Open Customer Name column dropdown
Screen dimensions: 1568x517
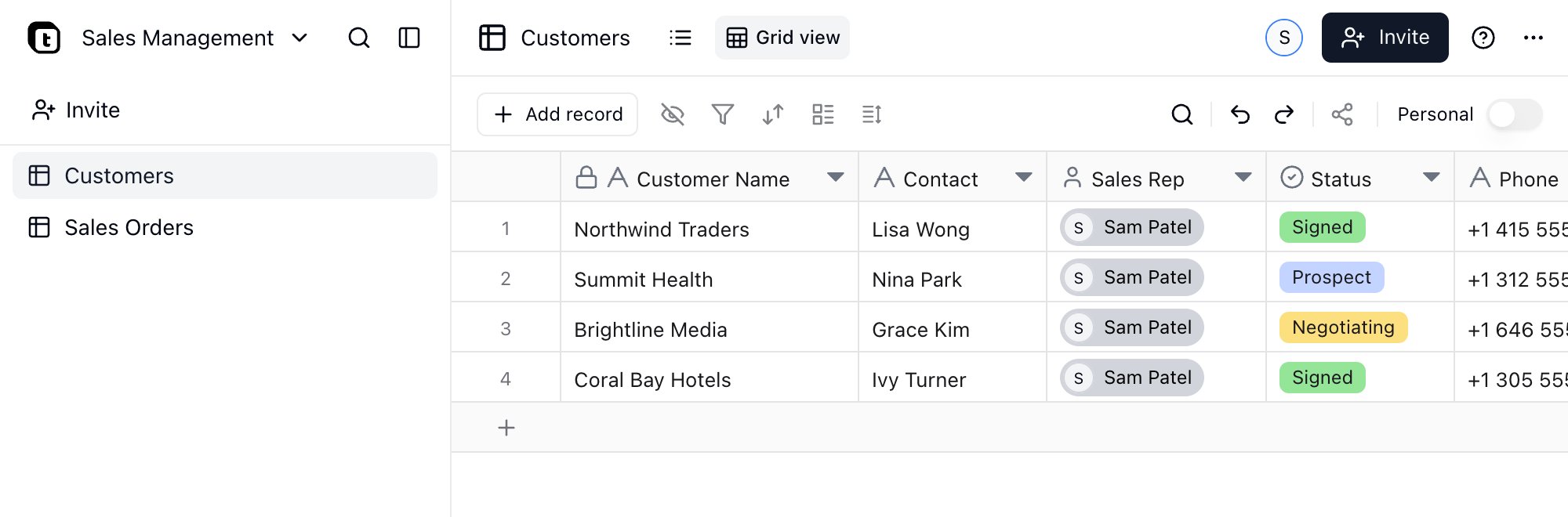(x=836, y=178)
